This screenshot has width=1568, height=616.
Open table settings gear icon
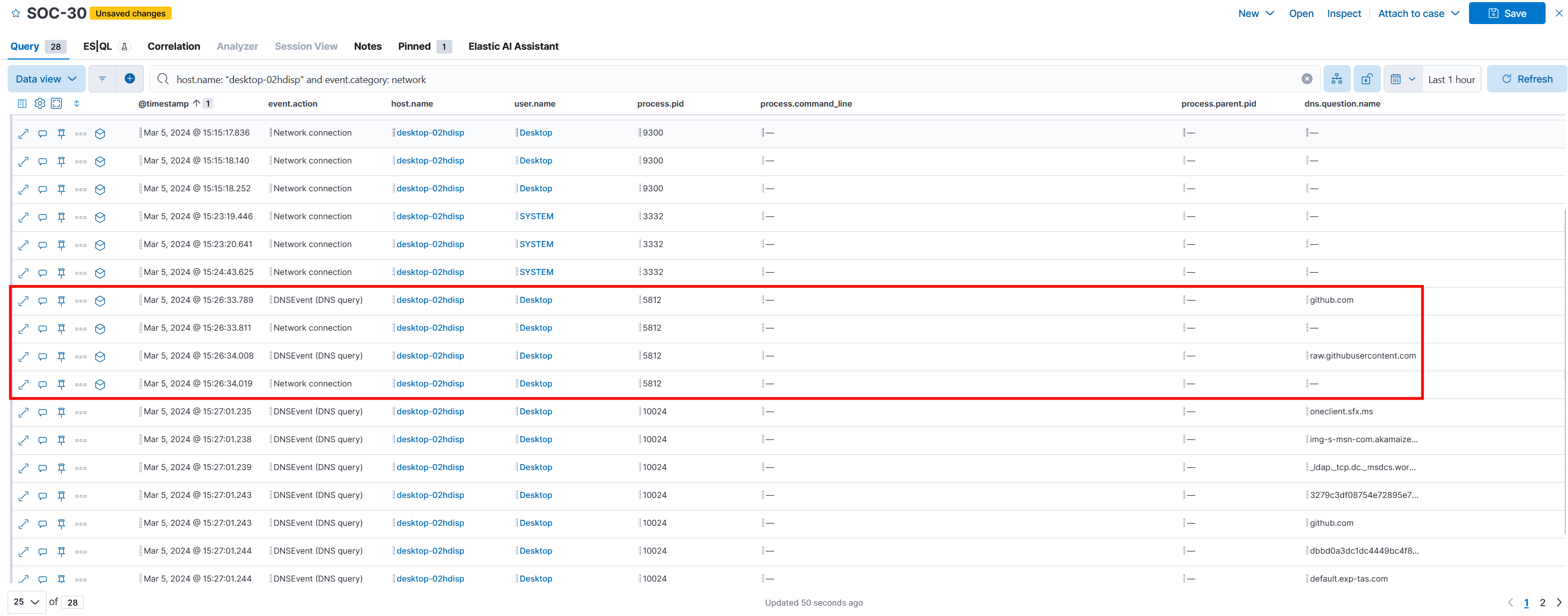click(39, 103)
